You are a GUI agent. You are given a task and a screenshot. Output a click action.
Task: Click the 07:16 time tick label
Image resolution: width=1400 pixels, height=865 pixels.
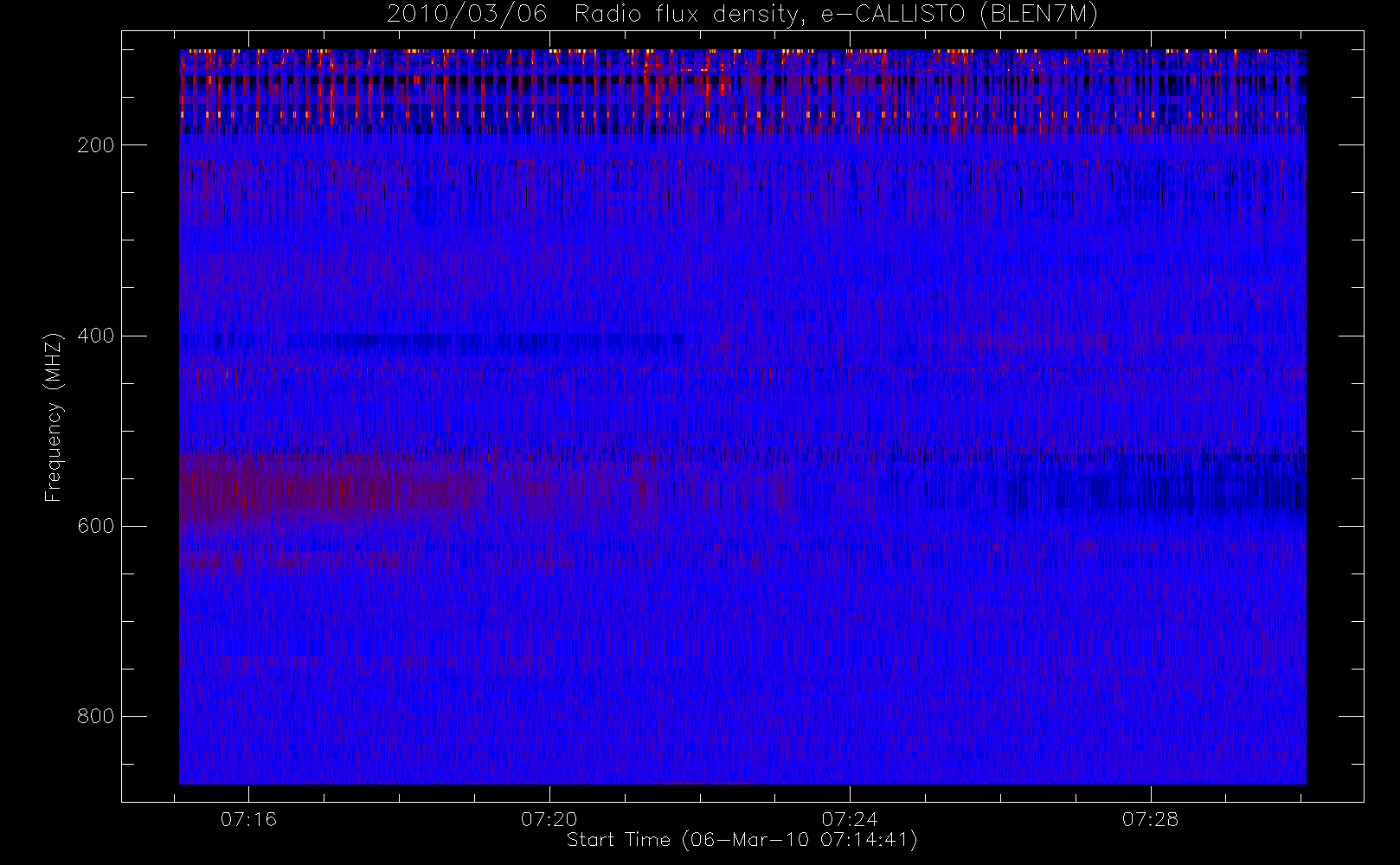pos(248,819)
